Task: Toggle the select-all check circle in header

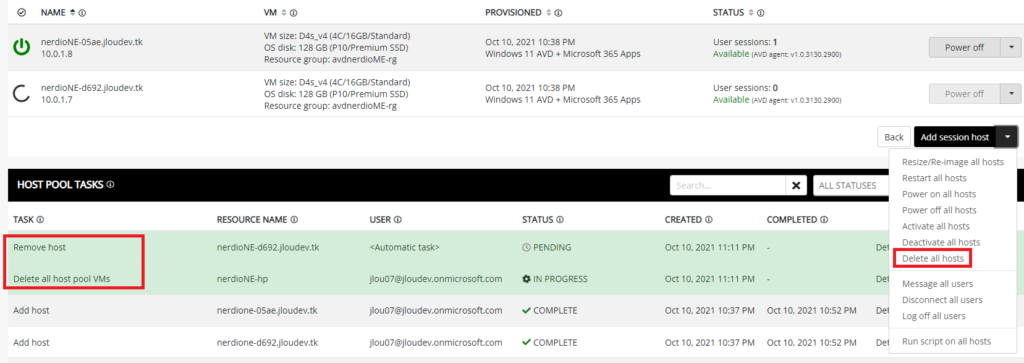Action: (x=22, y=12)
